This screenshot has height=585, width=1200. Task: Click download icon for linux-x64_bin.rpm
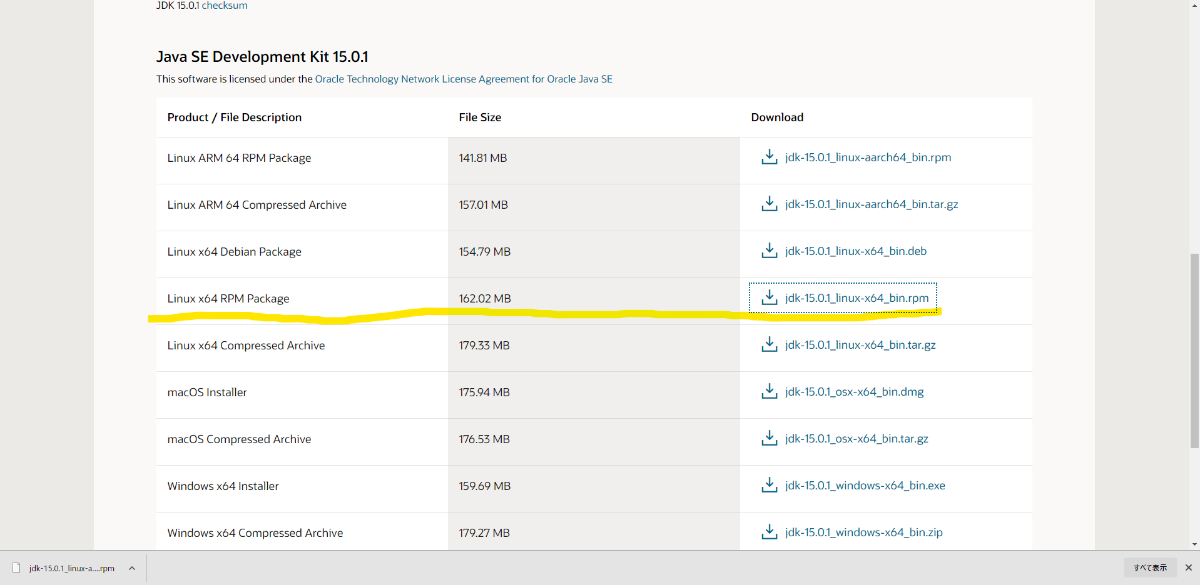pos(769,297)
